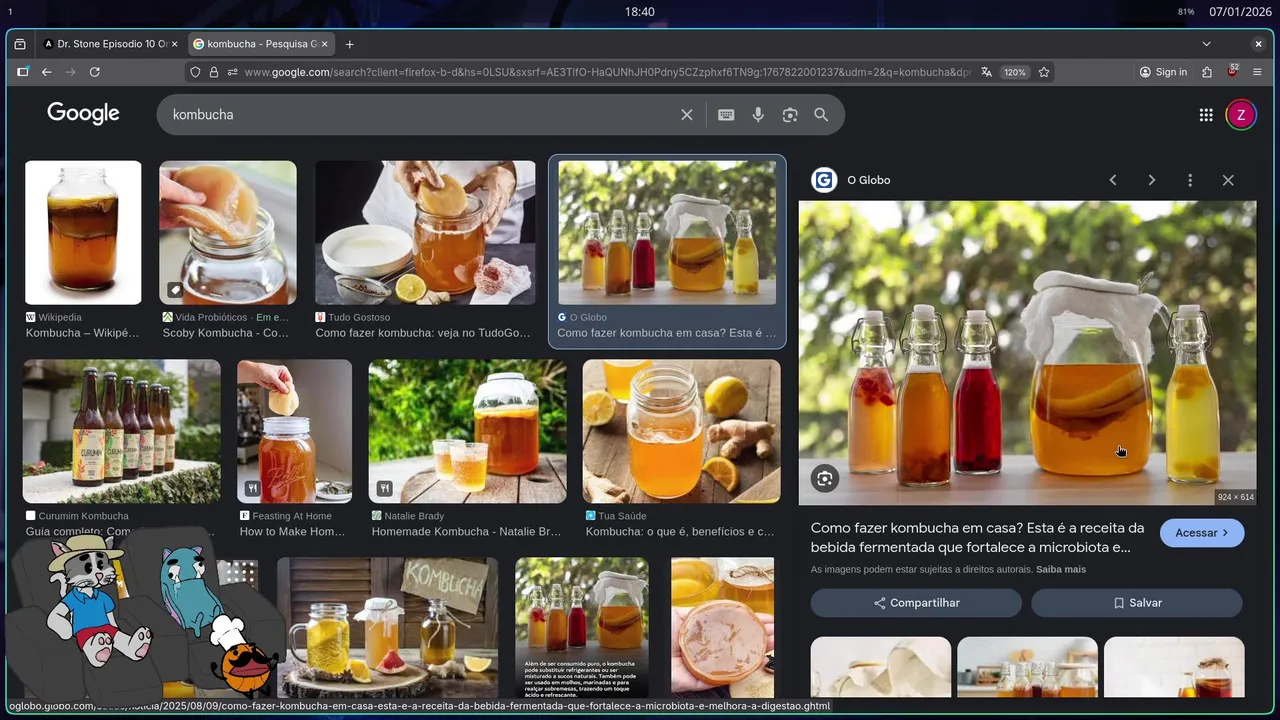
Task: Click Compartilhar share button
Action: (916, 603)
